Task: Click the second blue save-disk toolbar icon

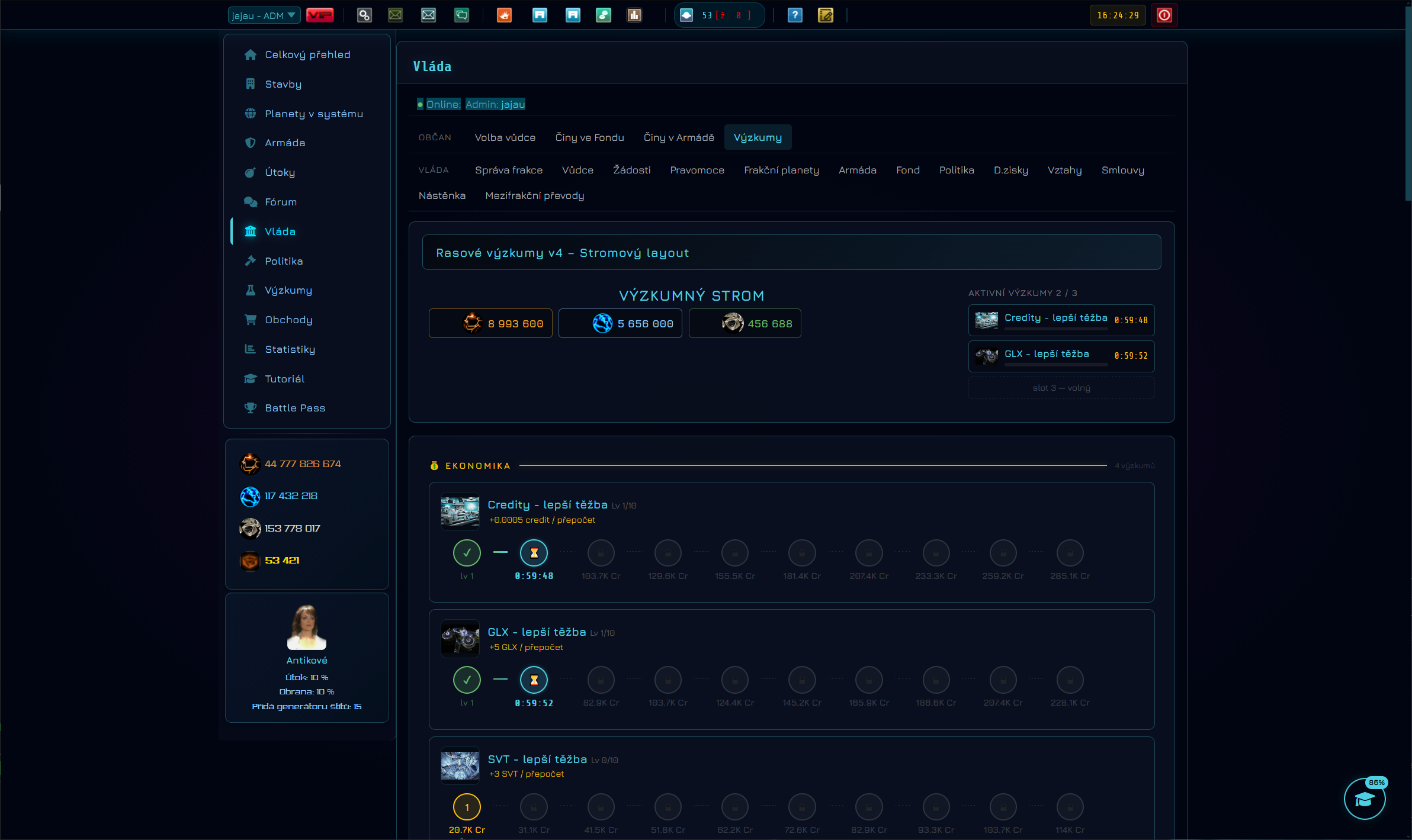Action: tap(573, 15)
